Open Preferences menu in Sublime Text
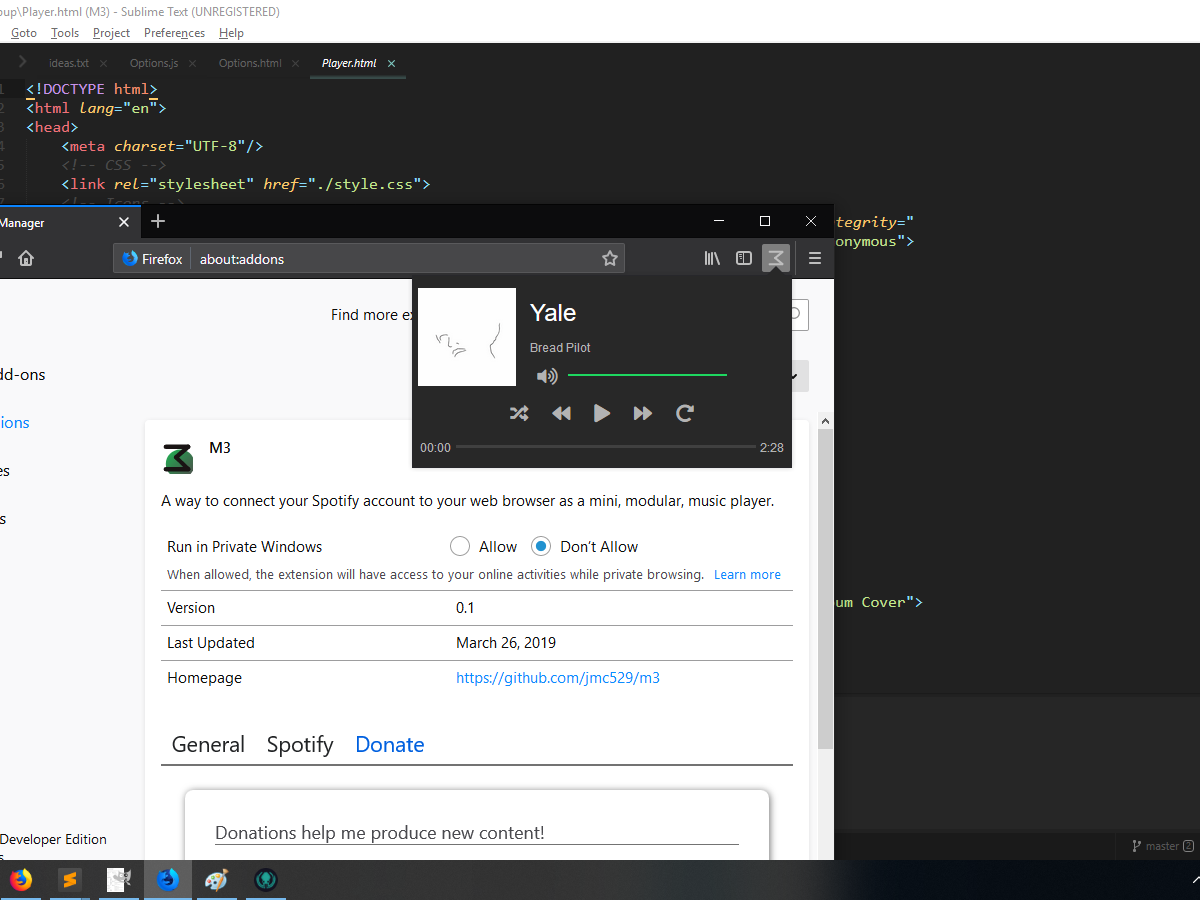The width and height of the screenshot is (1200, 900). coord(174,33)
